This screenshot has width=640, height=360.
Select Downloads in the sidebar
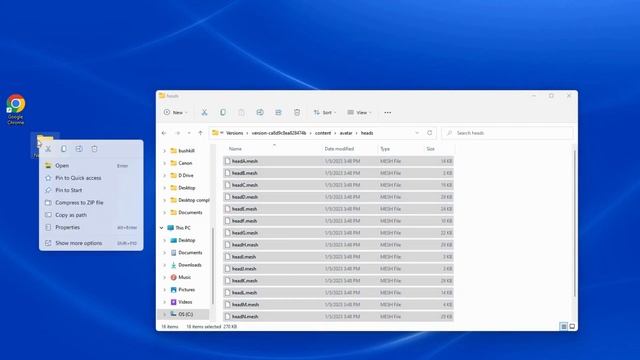pyautogui.click(x=189, y=265)
